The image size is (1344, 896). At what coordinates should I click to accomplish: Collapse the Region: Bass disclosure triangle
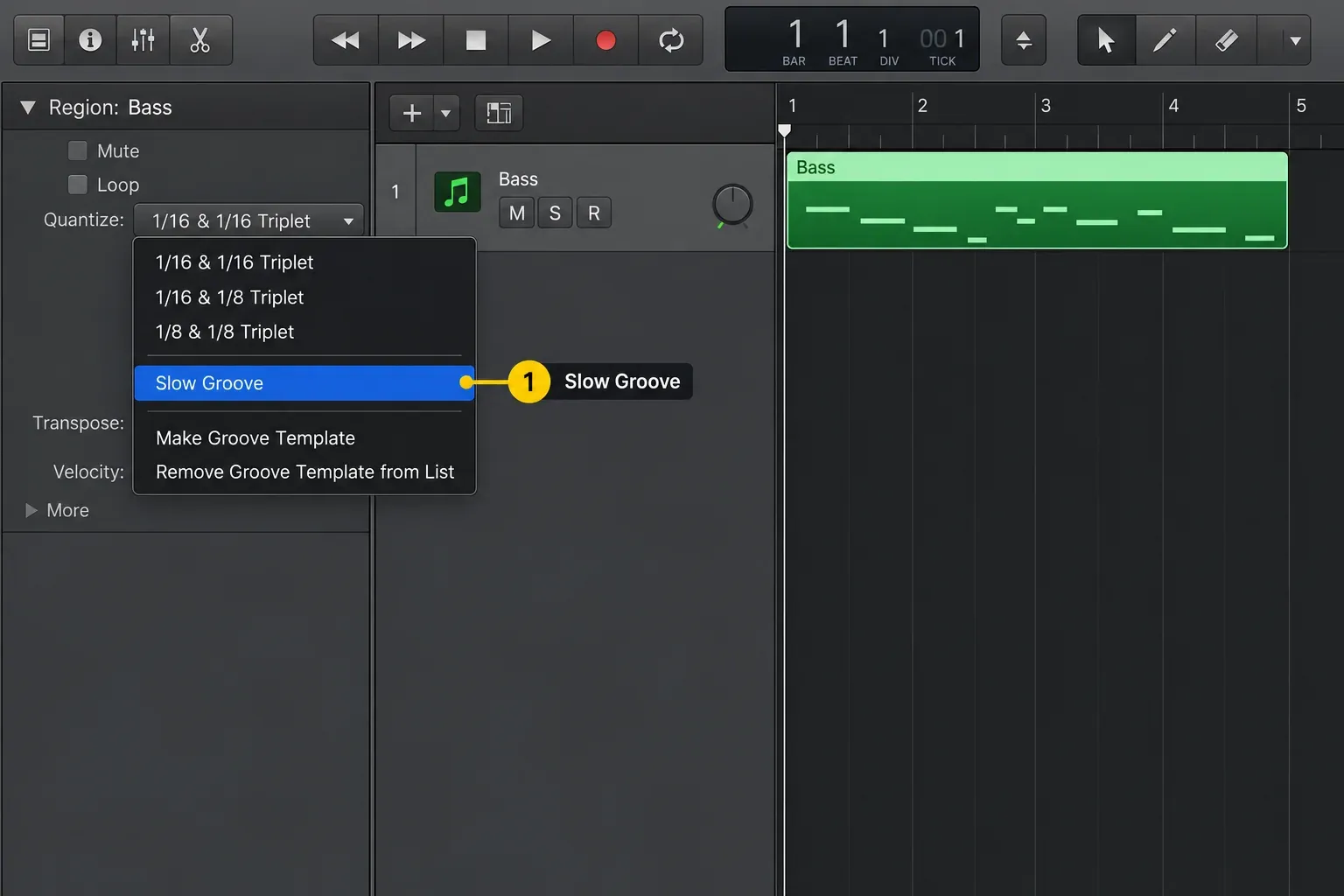[28, 108]
